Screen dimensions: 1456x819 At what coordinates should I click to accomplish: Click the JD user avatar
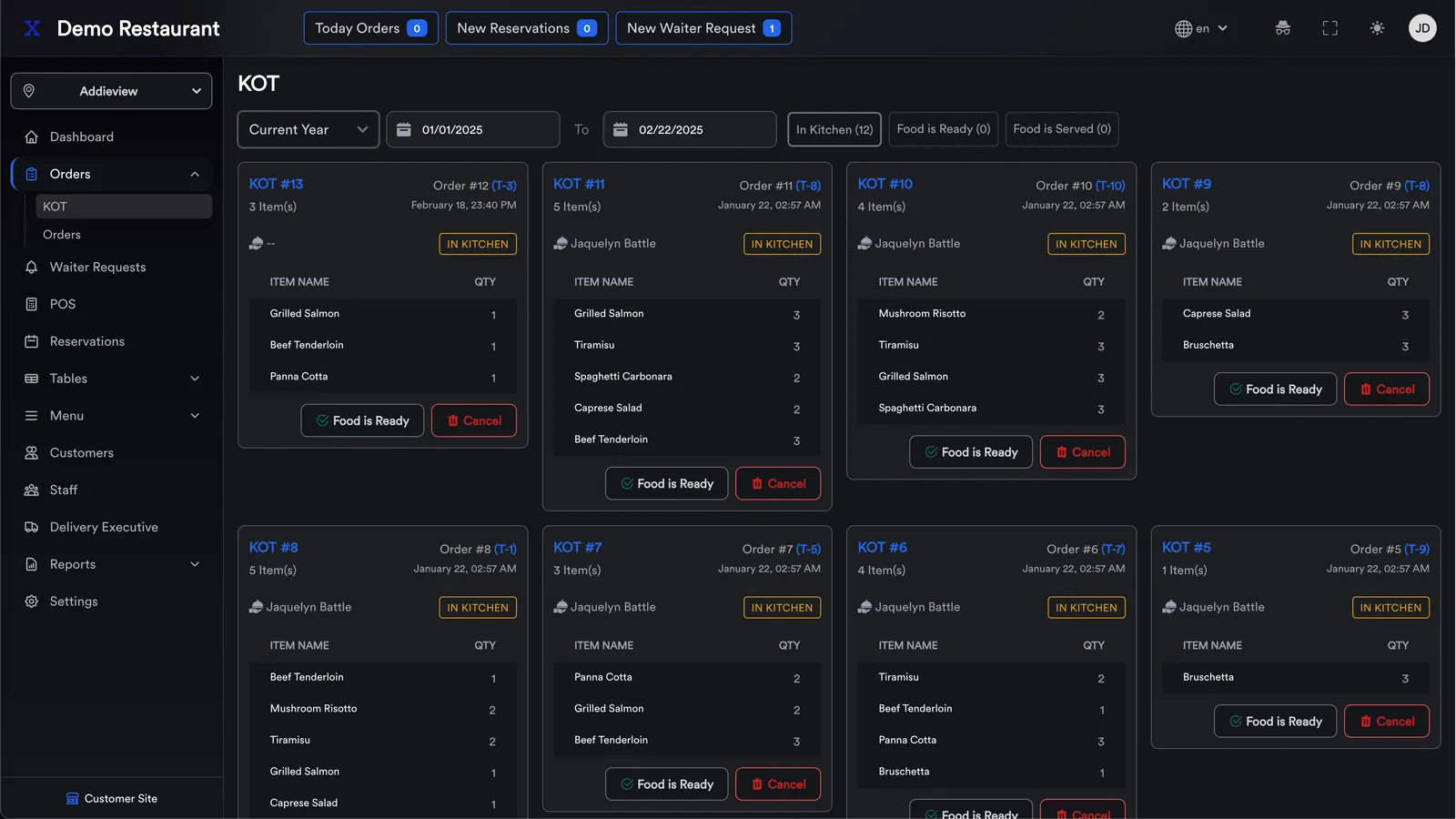(1422, 28)
